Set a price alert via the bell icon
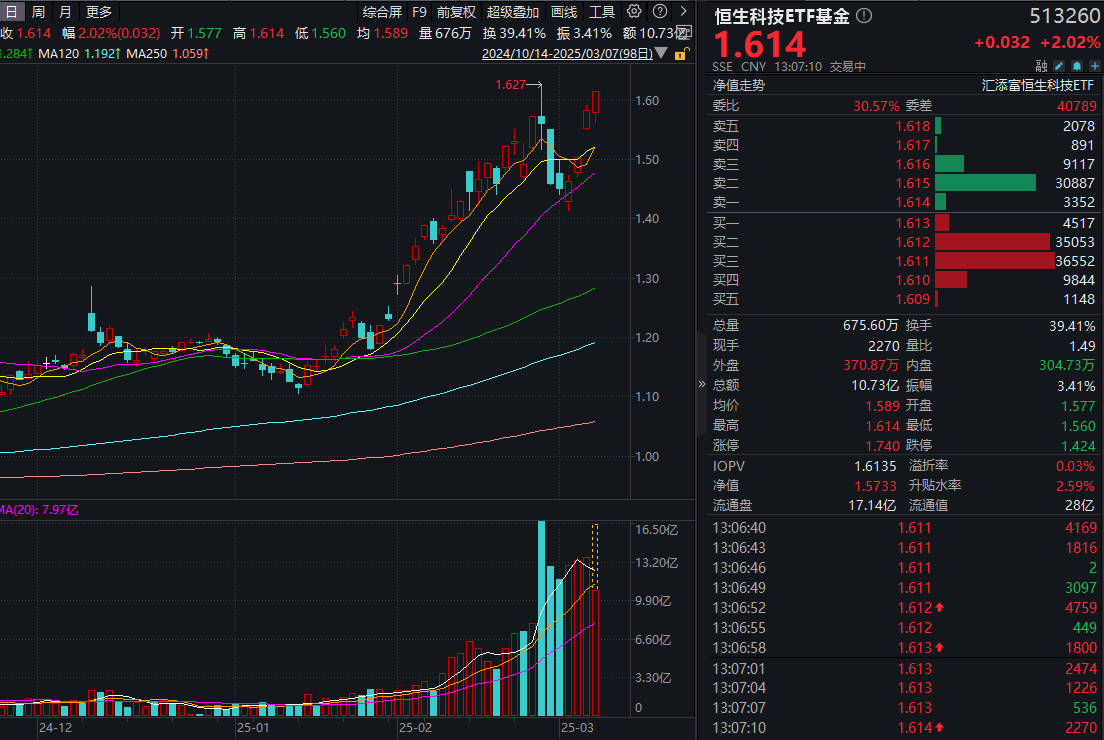Image resolution: width=1104 pixels, height=740 pixels. click(x=1076, y=65)
